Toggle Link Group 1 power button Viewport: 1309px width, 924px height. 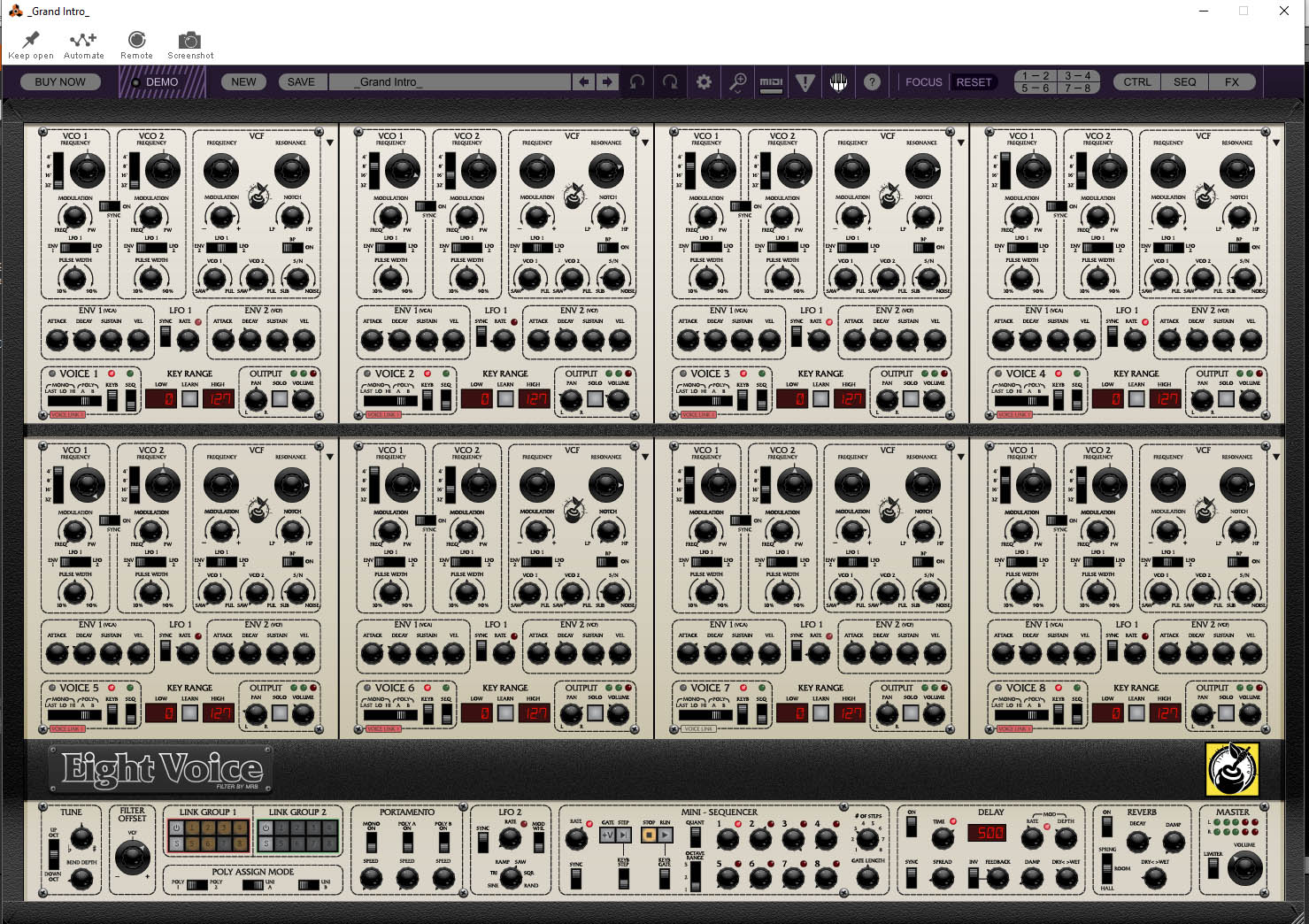tap(176, 828)
